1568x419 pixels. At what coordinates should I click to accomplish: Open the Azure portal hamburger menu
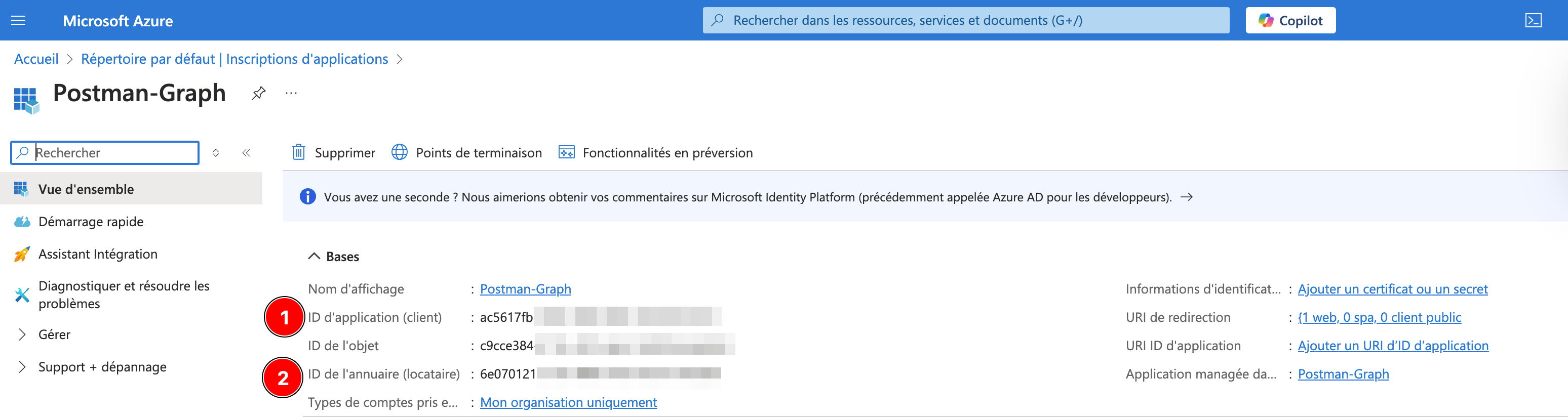pos(19,21)
